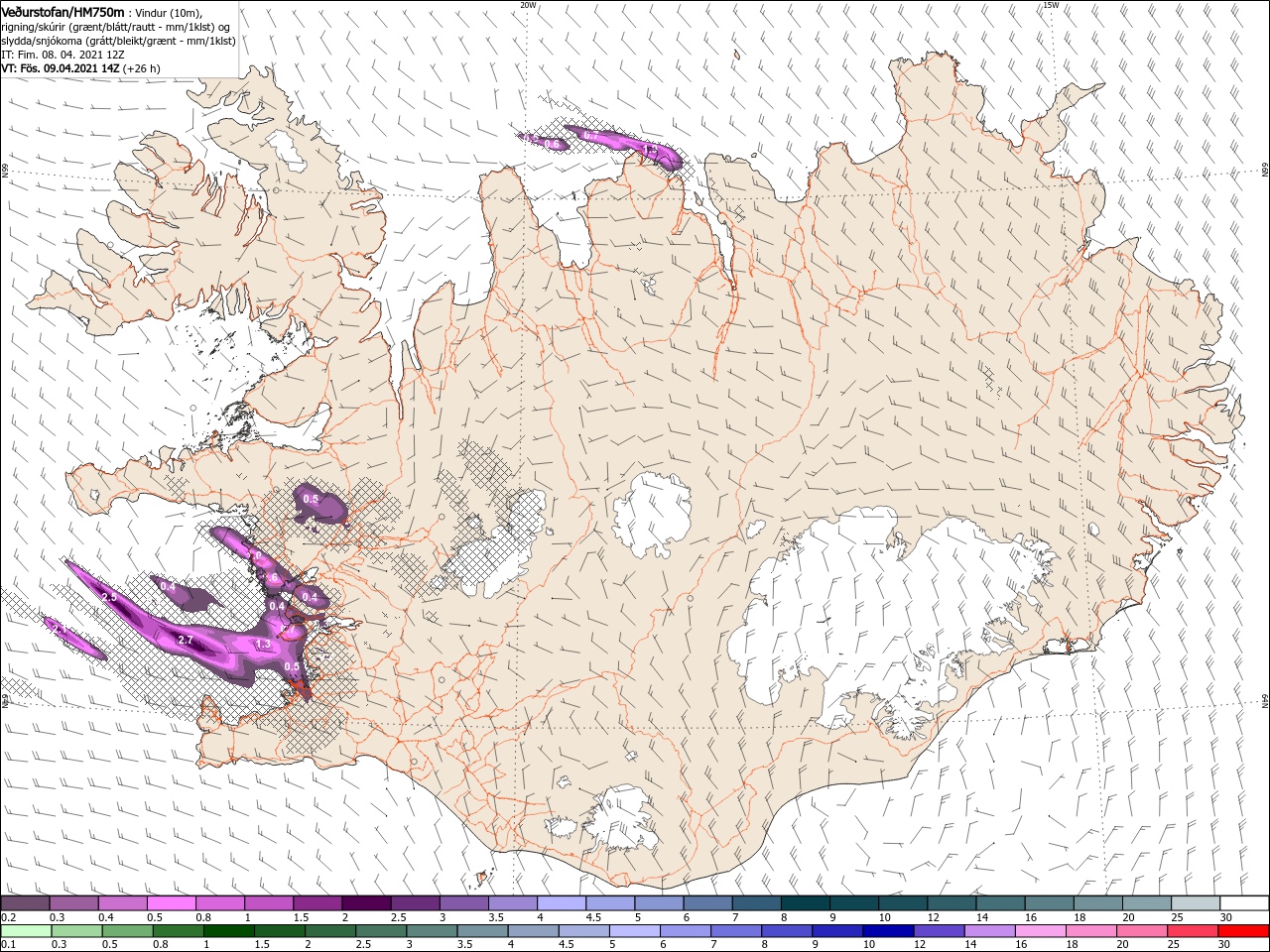The height and width of the screenshot is (952, 1270).
Task: Click the bright red rain swatch after 30
Action: [1243, 930]
